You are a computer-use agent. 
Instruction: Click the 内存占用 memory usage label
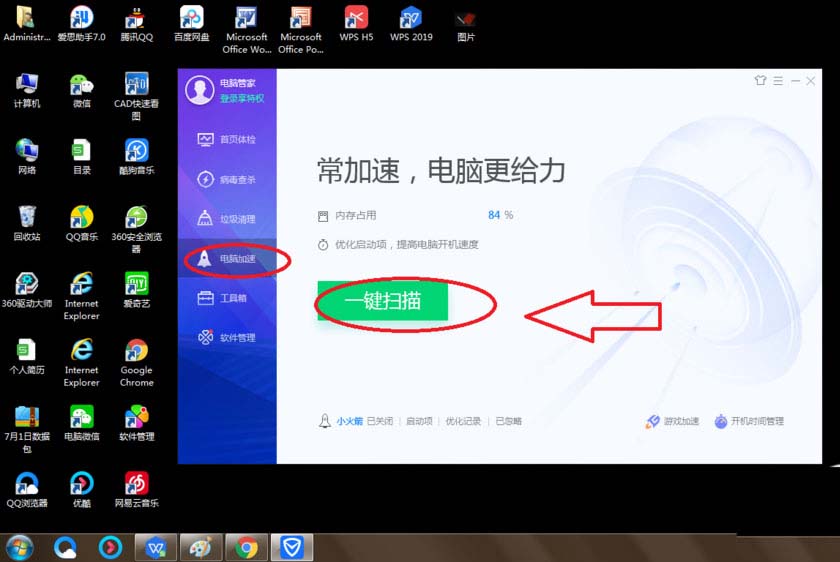(356, 215)
